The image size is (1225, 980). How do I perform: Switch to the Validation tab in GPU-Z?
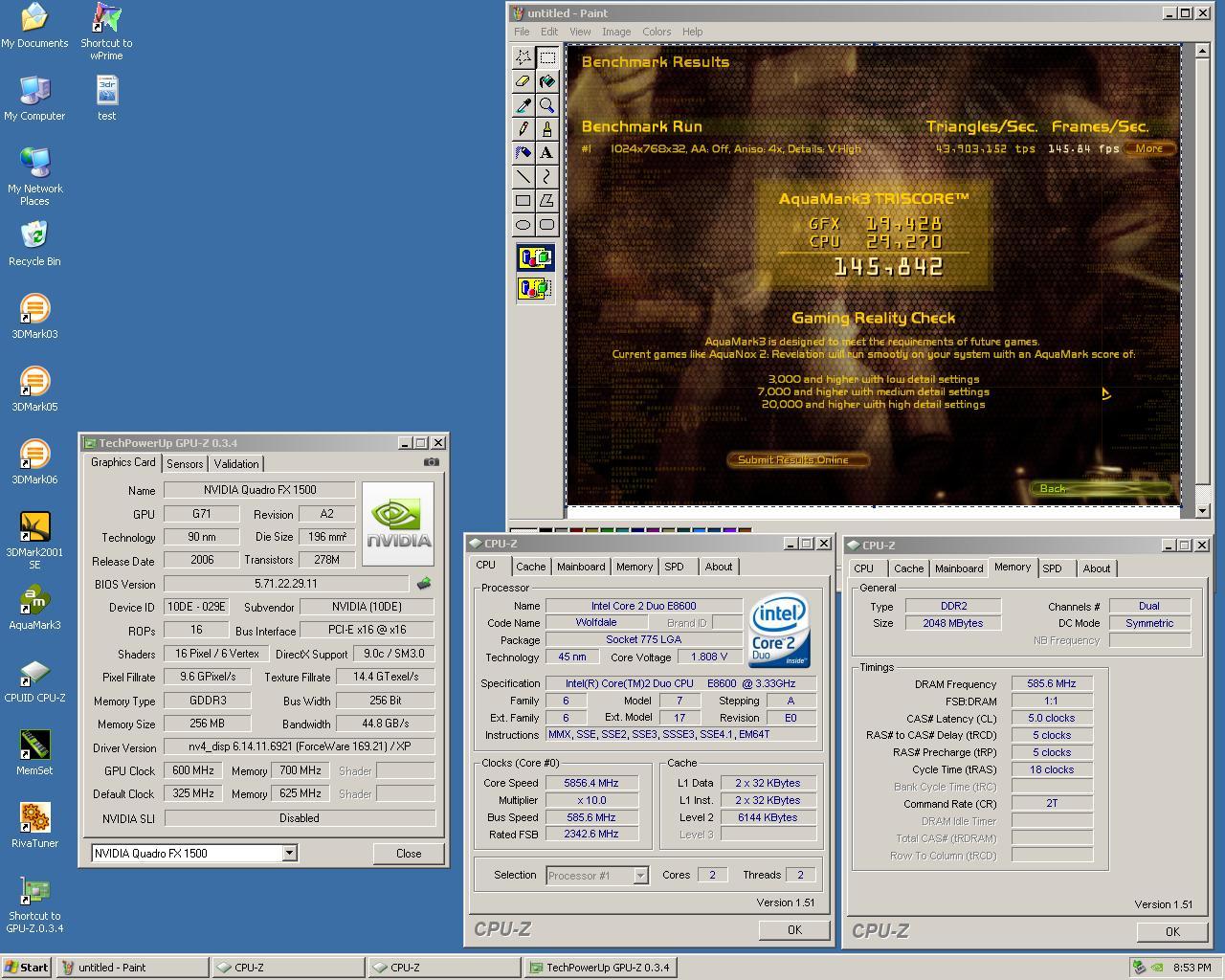(236, 463)
